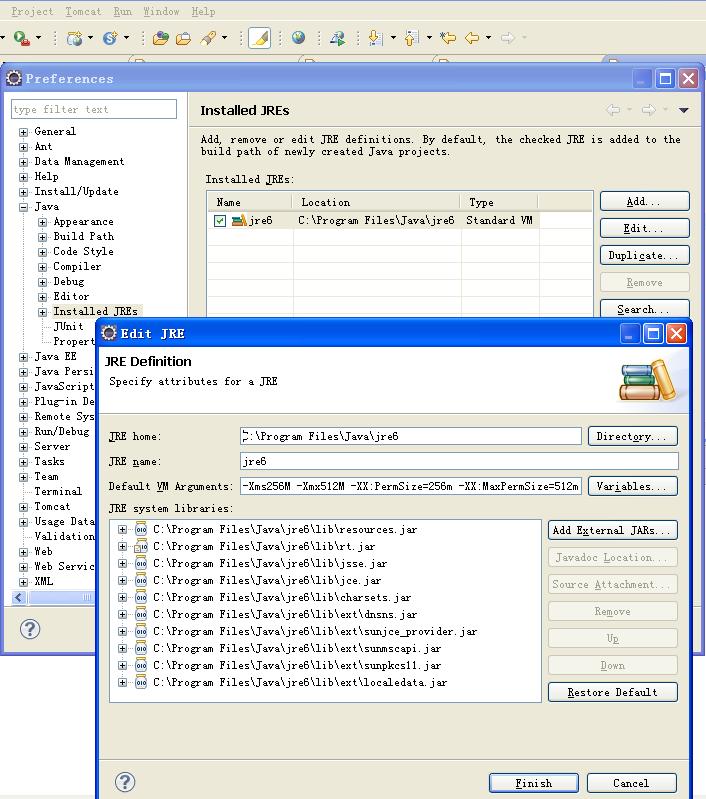Open the Back history dropdown arrow
The width and height of the screenshot is (706, 799).
(x=488, y=38)
